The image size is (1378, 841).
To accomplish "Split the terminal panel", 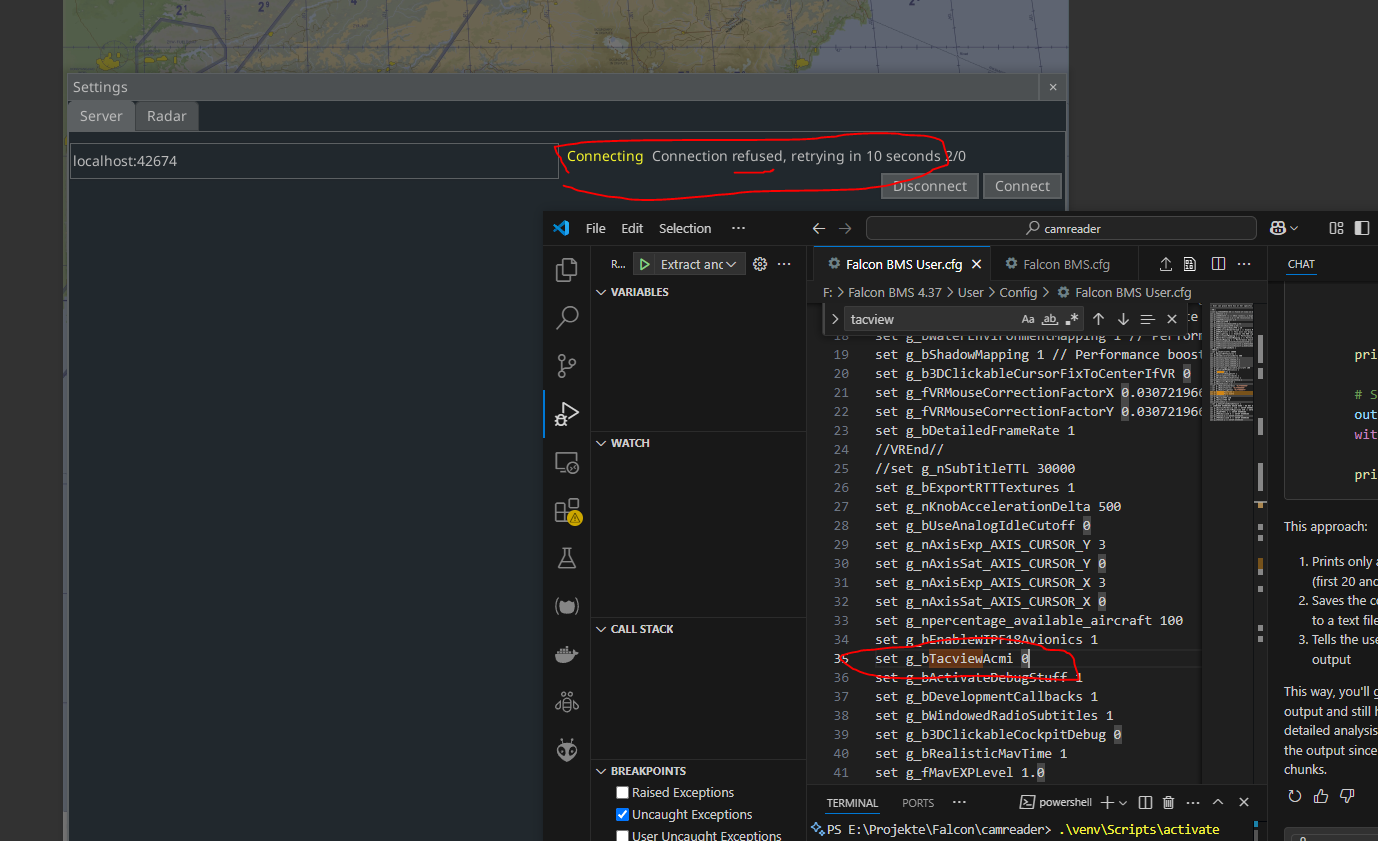I will [1145, 802].
